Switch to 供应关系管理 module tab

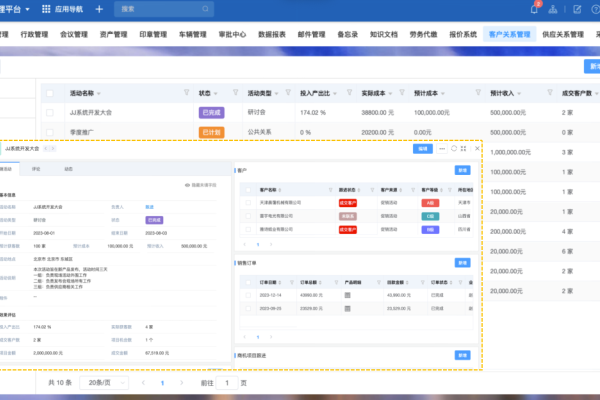(563, 34)
